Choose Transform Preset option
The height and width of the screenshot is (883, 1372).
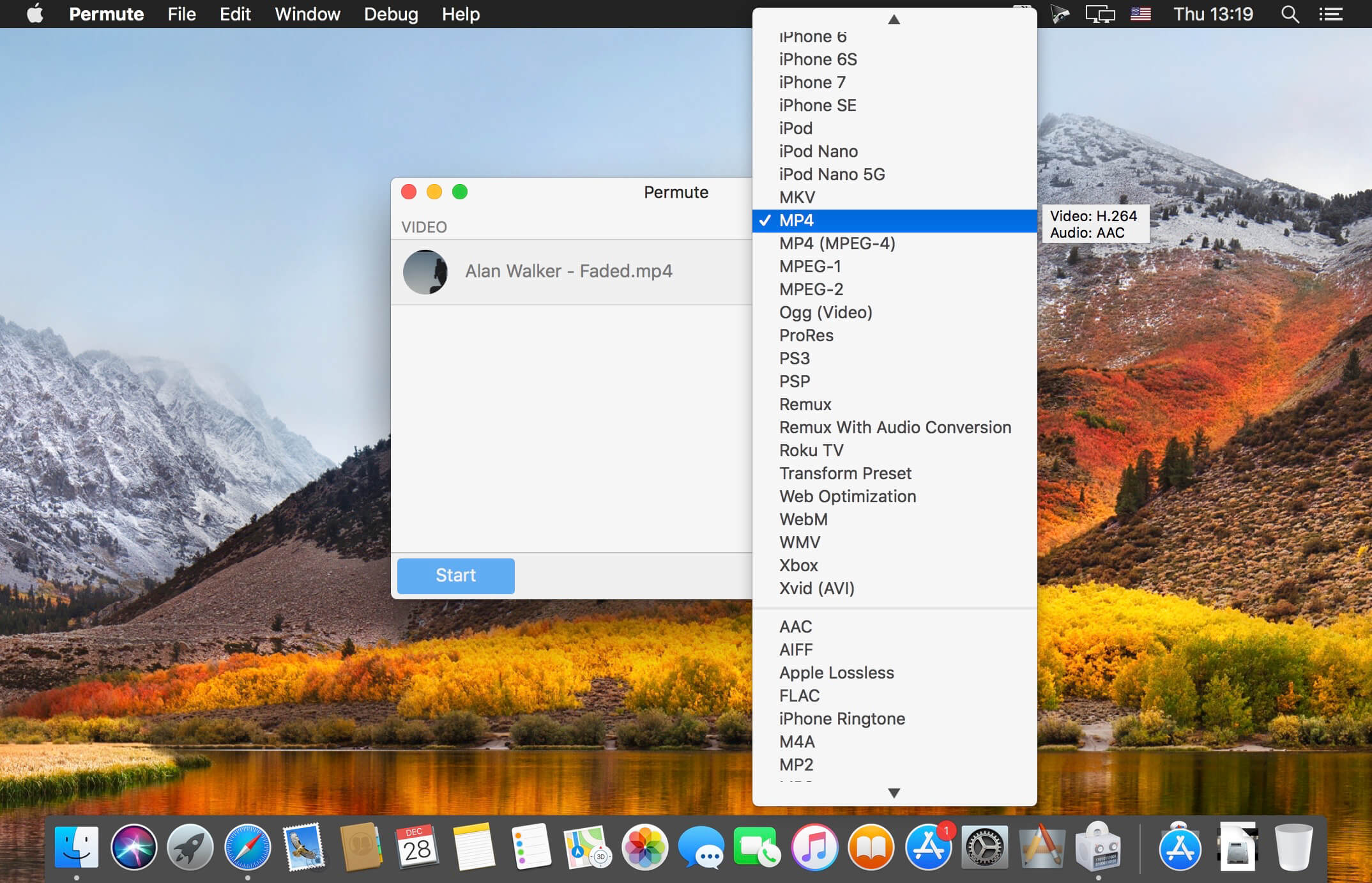(x=894, y=473)
